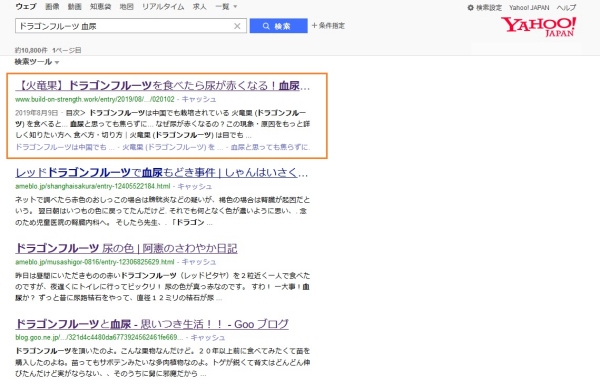
Task: Switch to the 画像 tab
Action: [x=52, y=7]
